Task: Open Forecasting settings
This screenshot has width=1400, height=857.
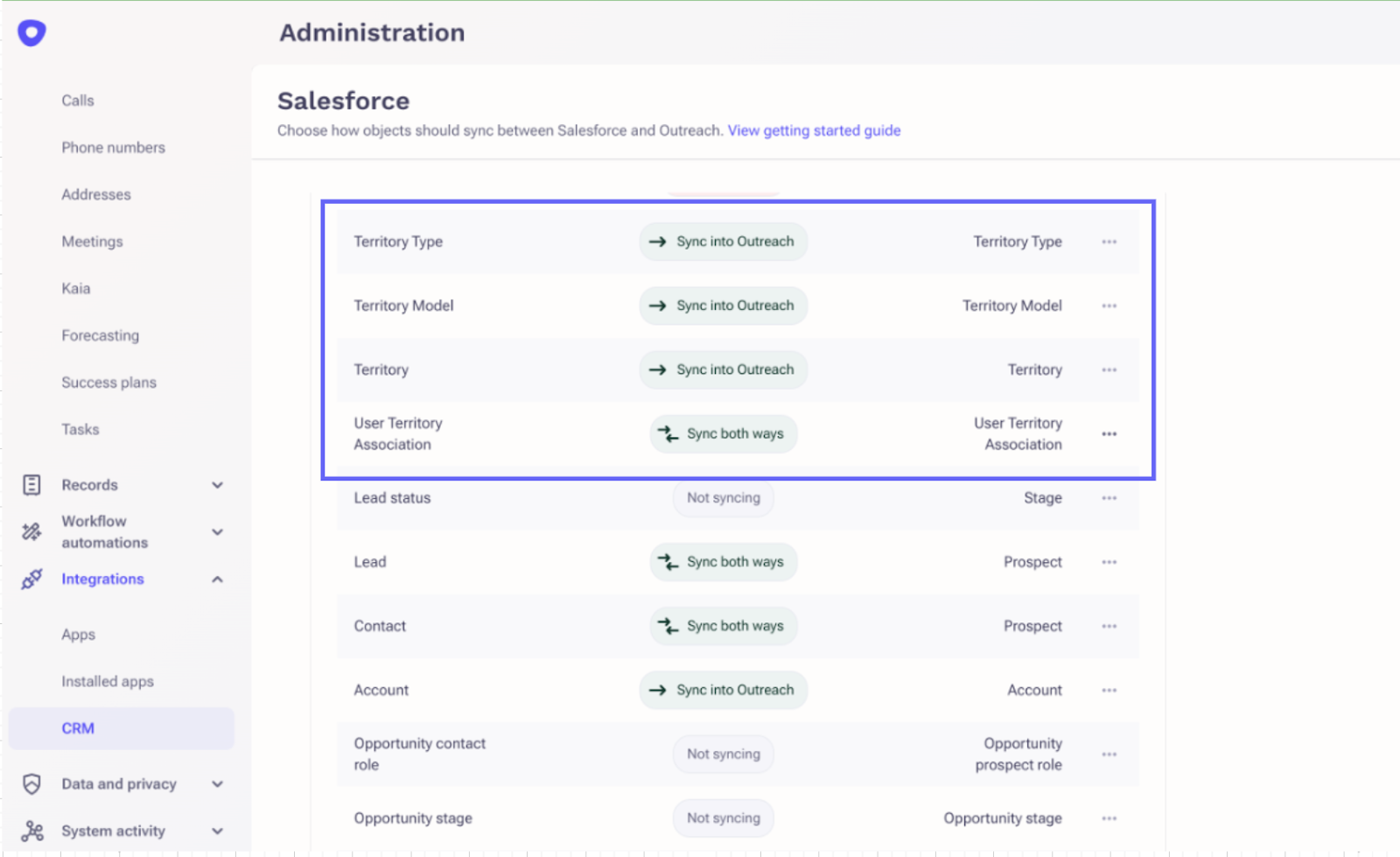Action: [100, 335]
